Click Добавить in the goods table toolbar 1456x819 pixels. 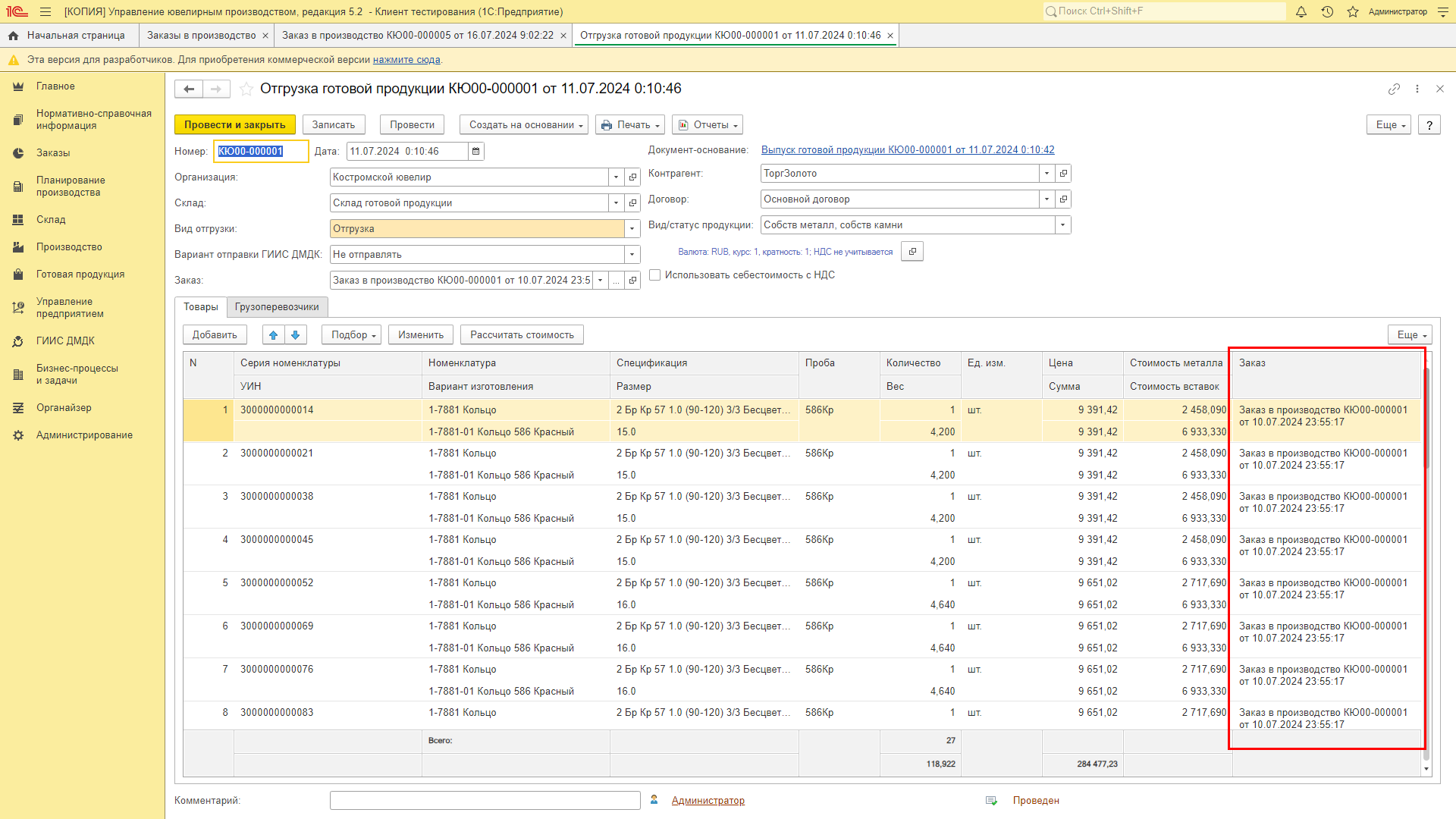click(x=215, y=335)
